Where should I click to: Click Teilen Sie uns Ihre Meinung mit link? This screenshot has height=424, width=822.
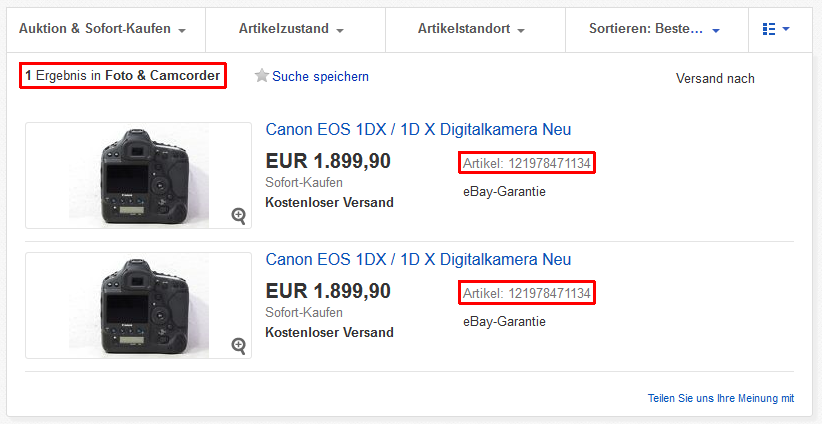(721, 398)
